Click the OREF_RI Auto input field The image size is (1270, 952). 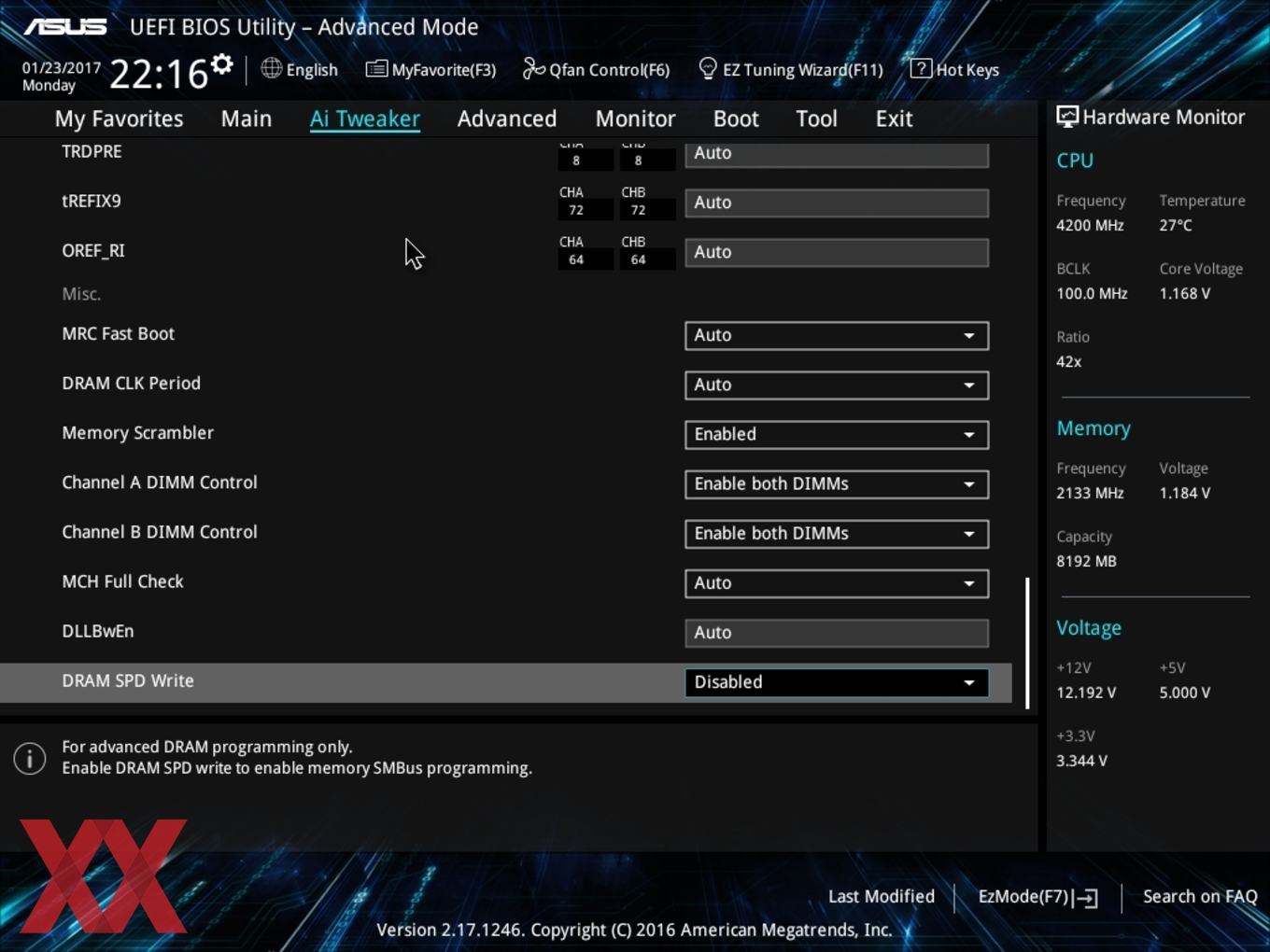coord(837,252)
